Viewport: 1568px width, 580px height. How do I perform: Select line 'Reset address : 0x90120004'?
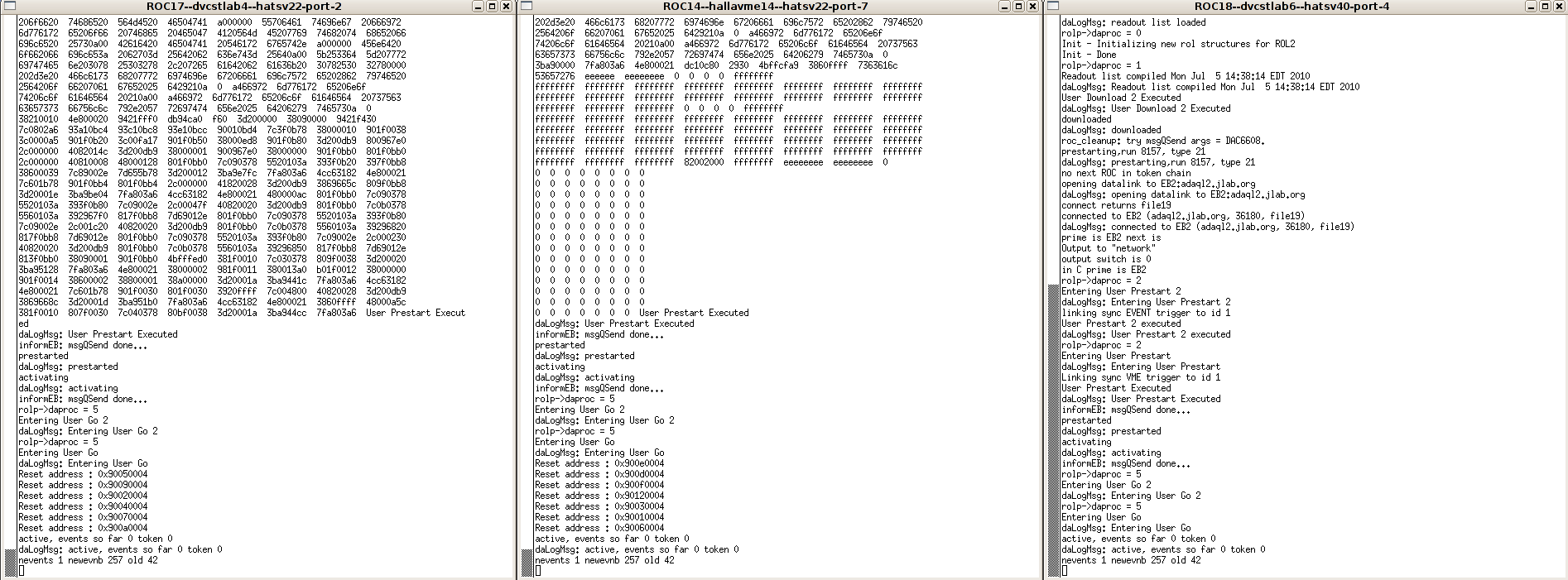599,496
